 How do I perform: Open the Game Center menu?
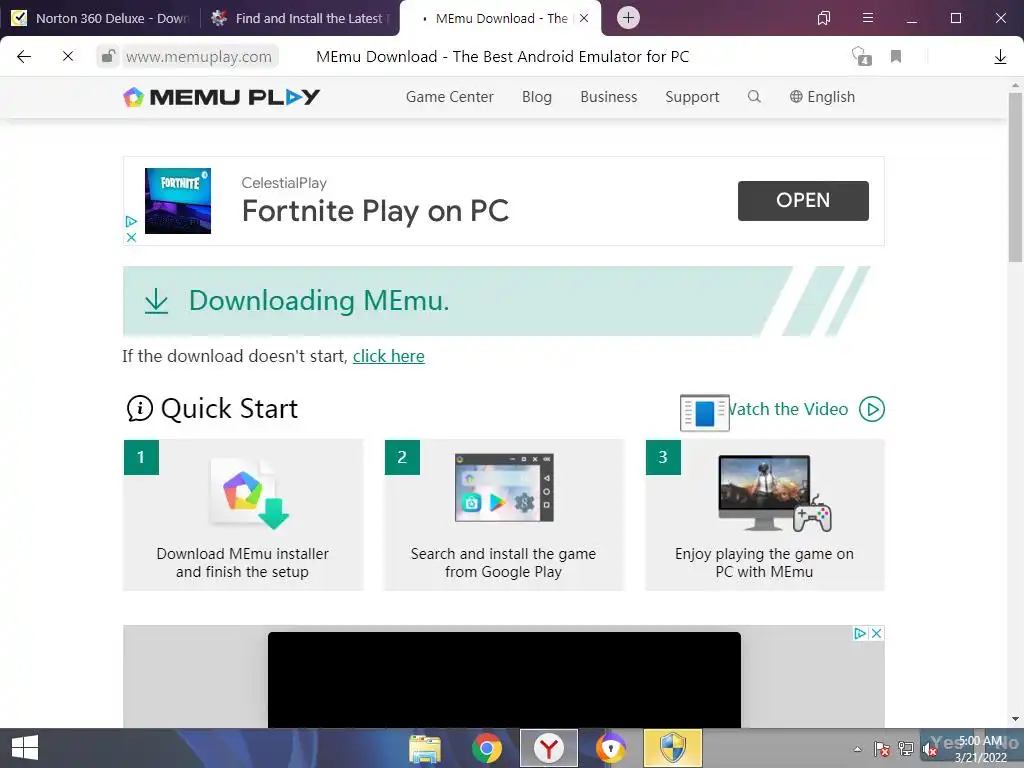pyautogui.click(x=449, y=97)
